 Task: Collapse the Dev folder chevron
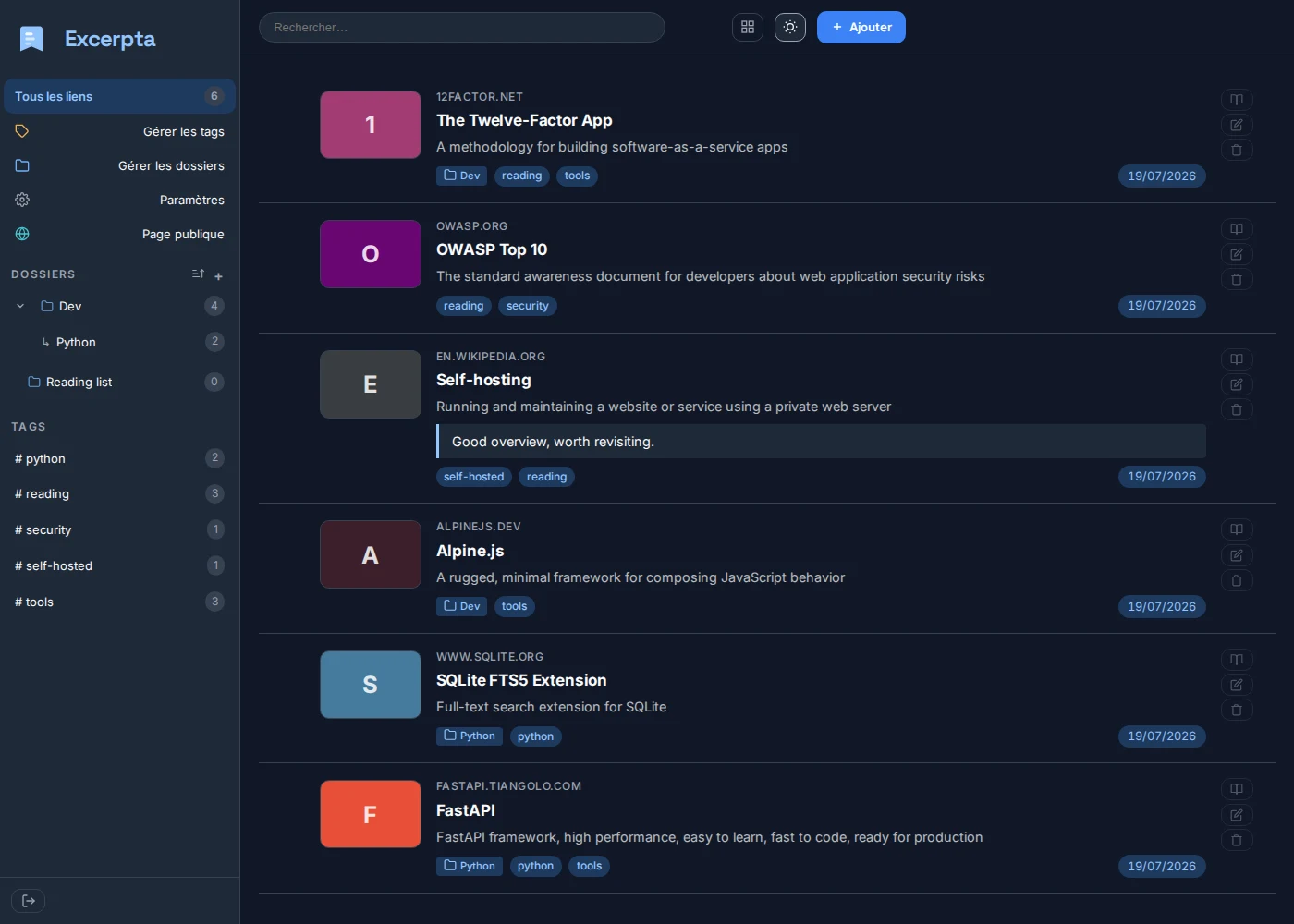click(20, 306)
